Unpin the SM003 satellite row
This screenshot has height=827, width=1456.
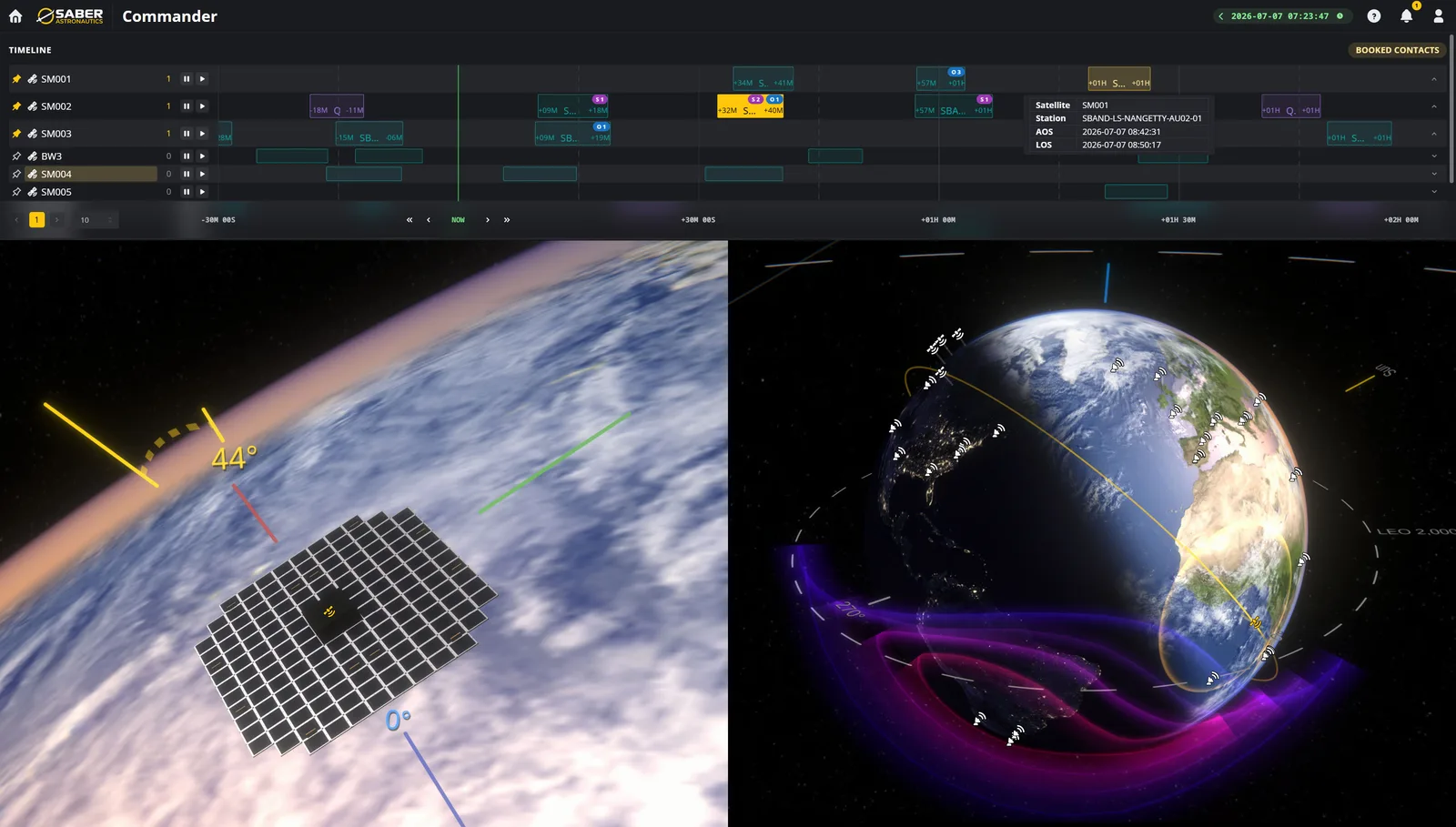coord(16,134)
